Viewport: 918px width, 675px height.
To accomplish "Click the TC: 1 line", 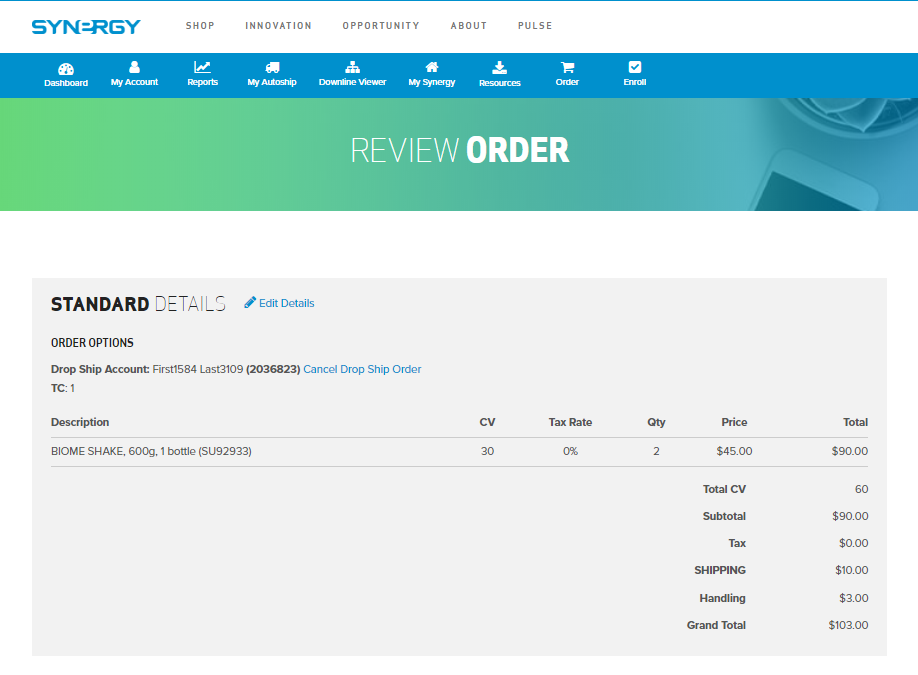I will coord(63,388).
